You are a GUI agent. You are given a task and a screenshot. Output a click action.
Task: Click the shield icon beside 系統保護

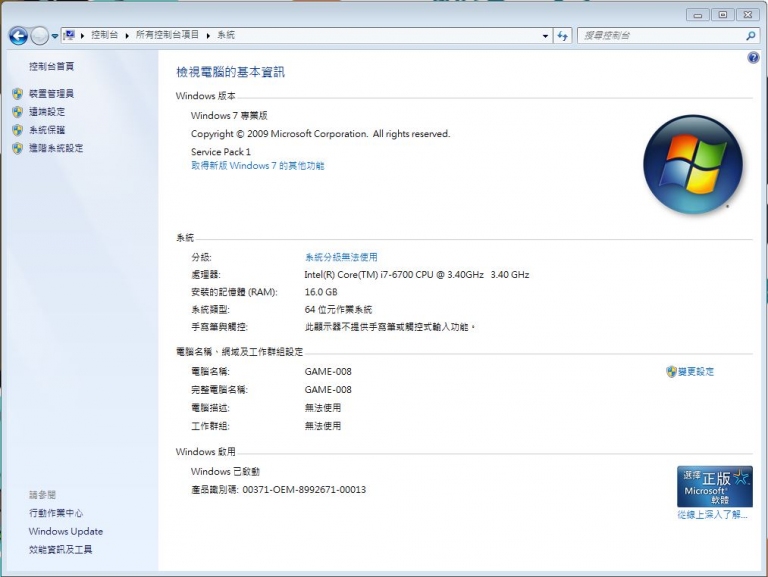[x=18, y=130]
